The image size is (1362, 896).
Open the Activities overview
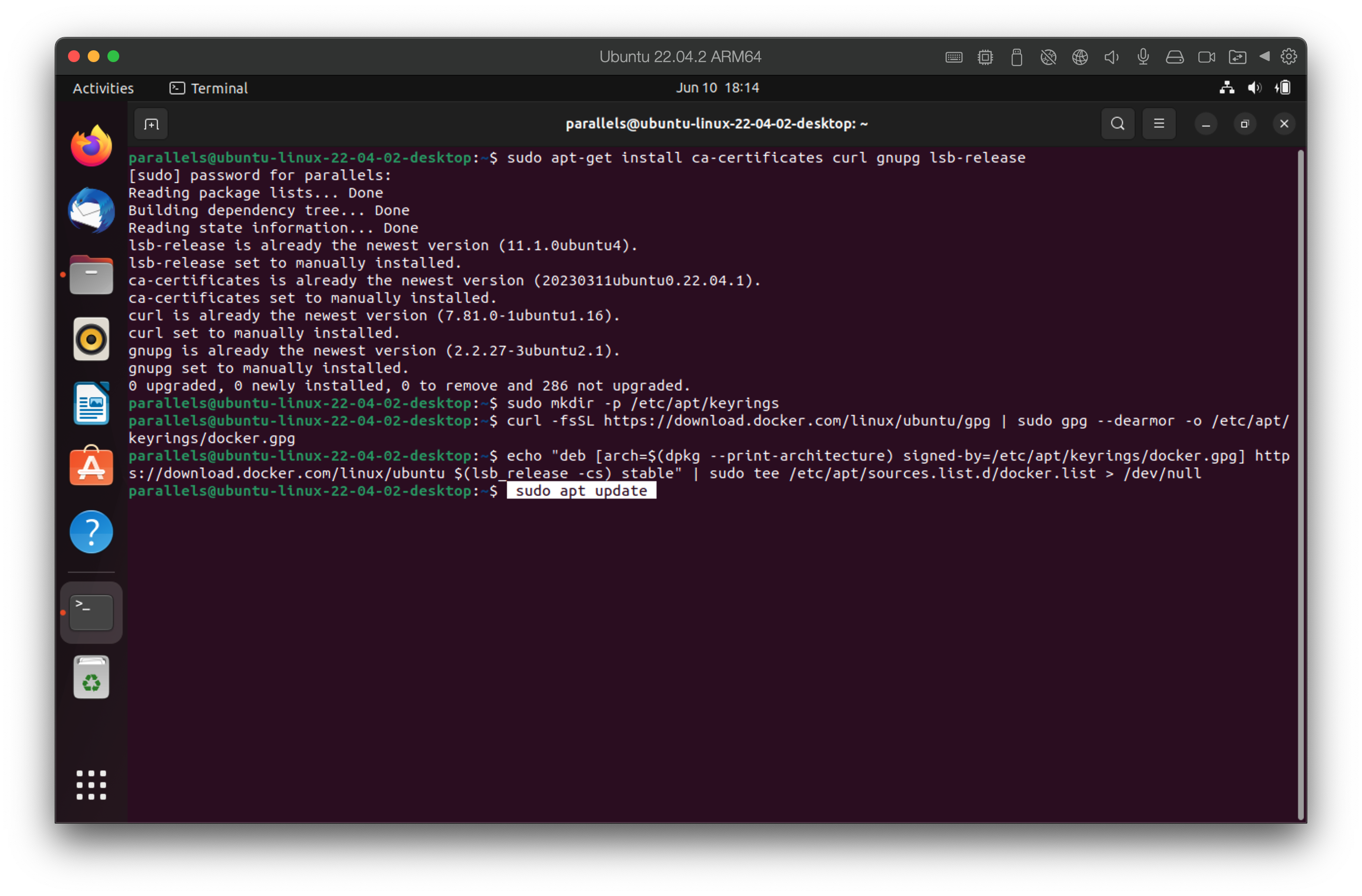click(x=103, y=88)
